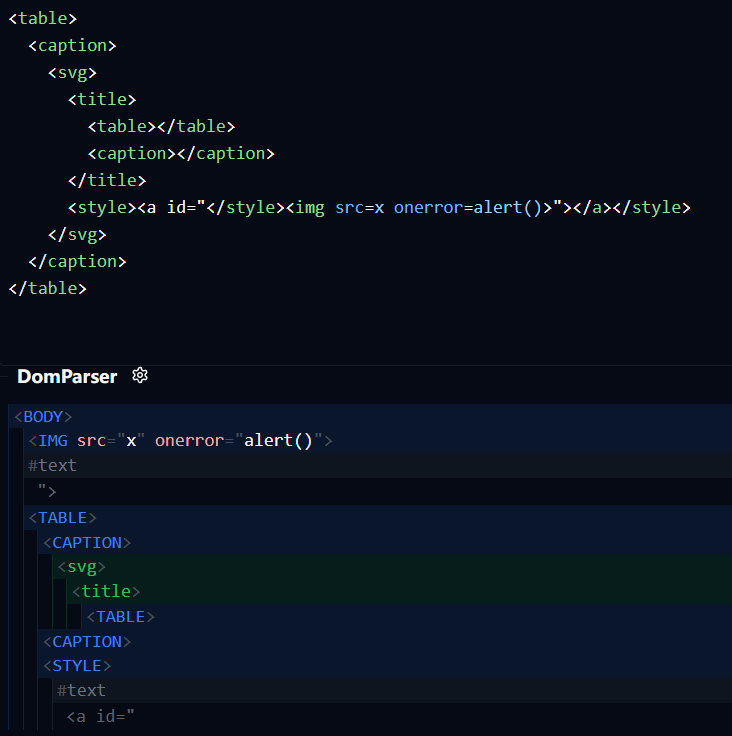The width and height of the screenshot is (732, 736).
Task: Select the nested TABLE node under title
Action: pyautogui.click(x=120, y=617)
